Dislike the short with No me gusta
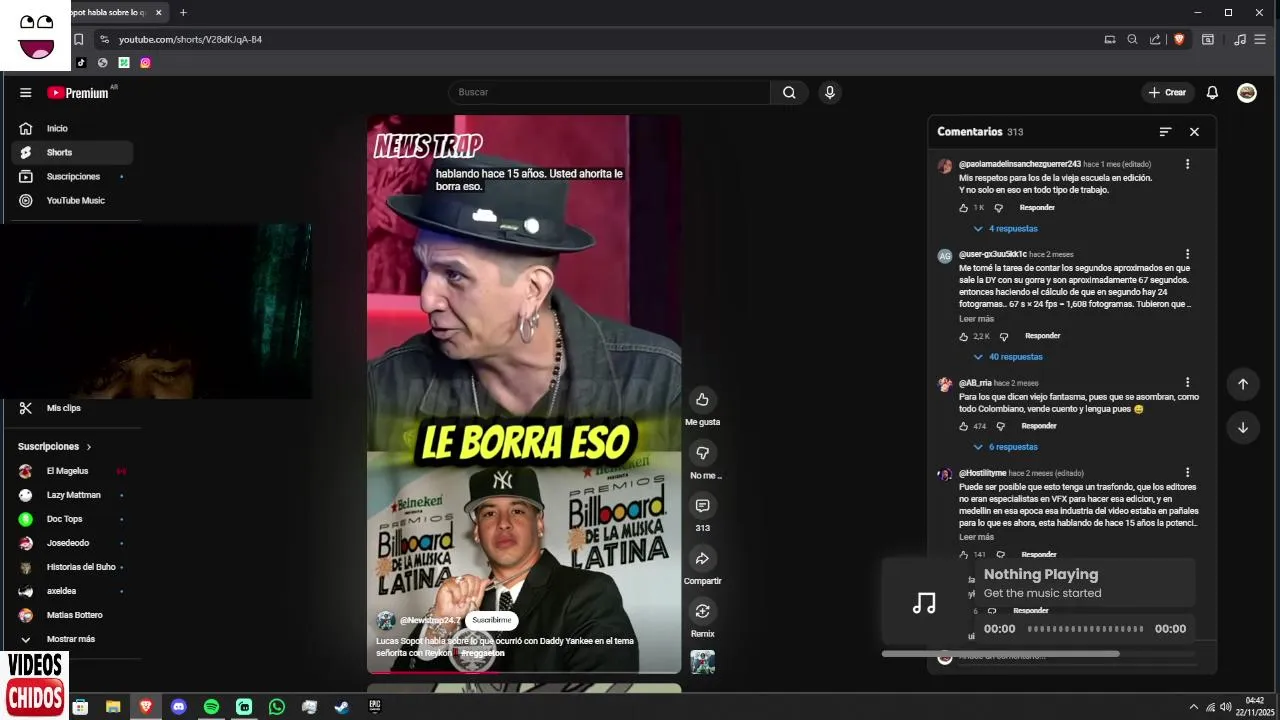Screen dimensions: 1280x720 [702, 453]
